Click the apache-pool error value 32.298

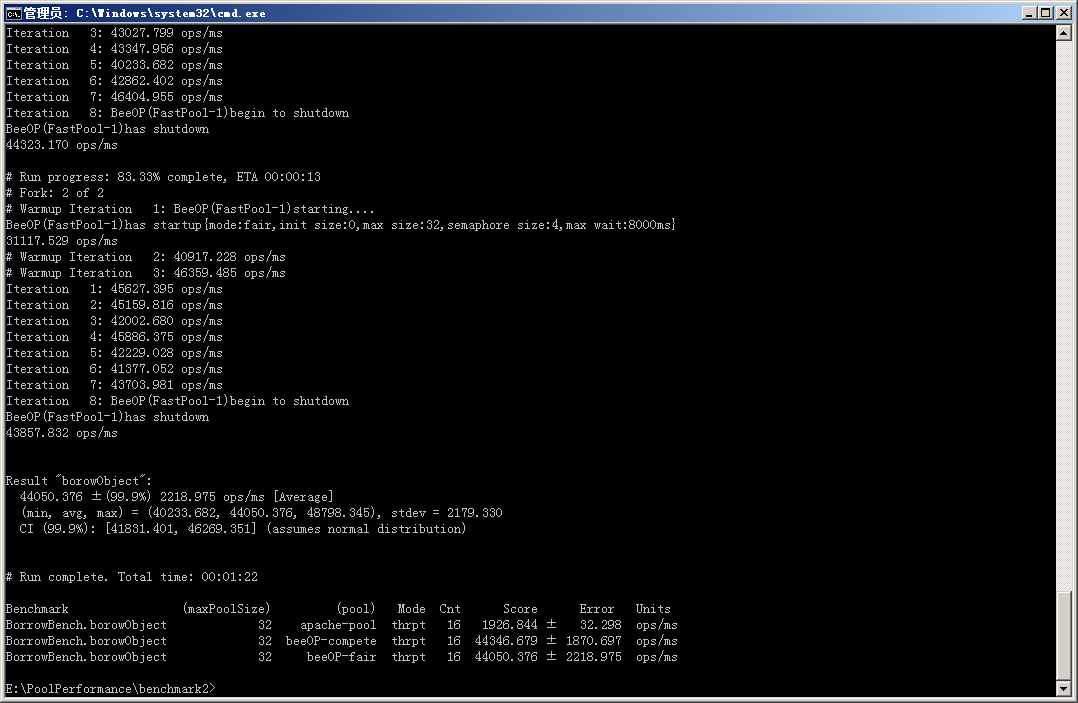600,625
